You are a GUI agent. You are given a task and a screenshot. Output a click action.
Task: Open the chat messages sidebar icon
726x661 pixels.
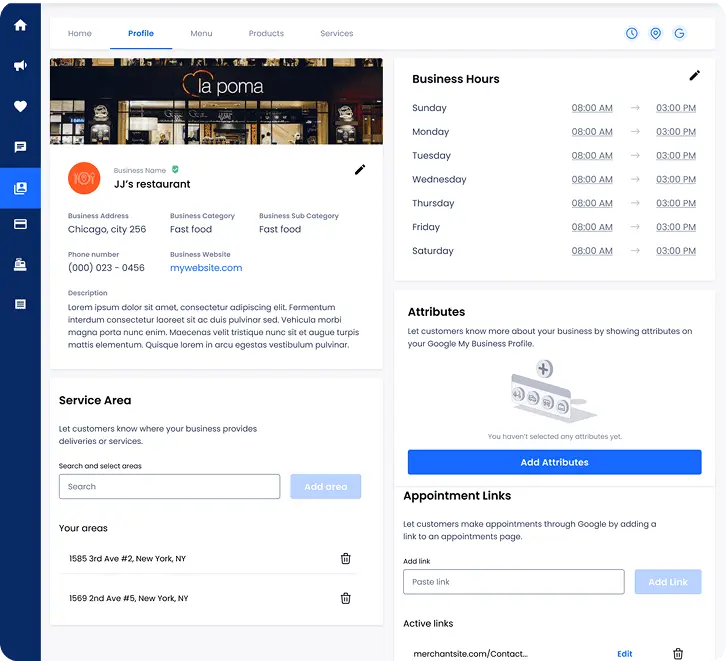pyautogui.click(x=20, y=147)
